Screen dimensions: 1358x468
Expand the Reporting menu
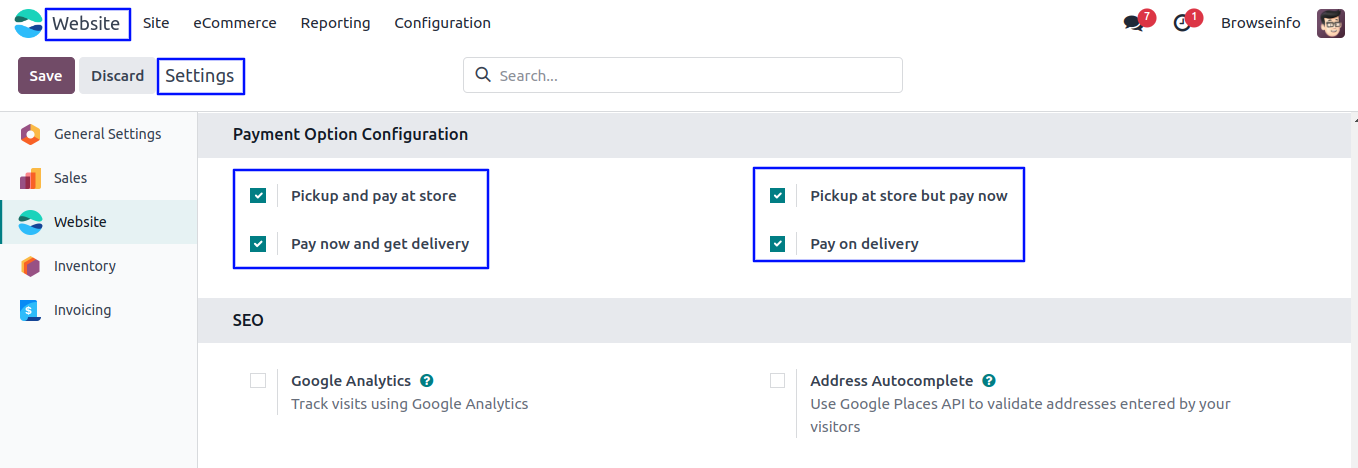335,23
